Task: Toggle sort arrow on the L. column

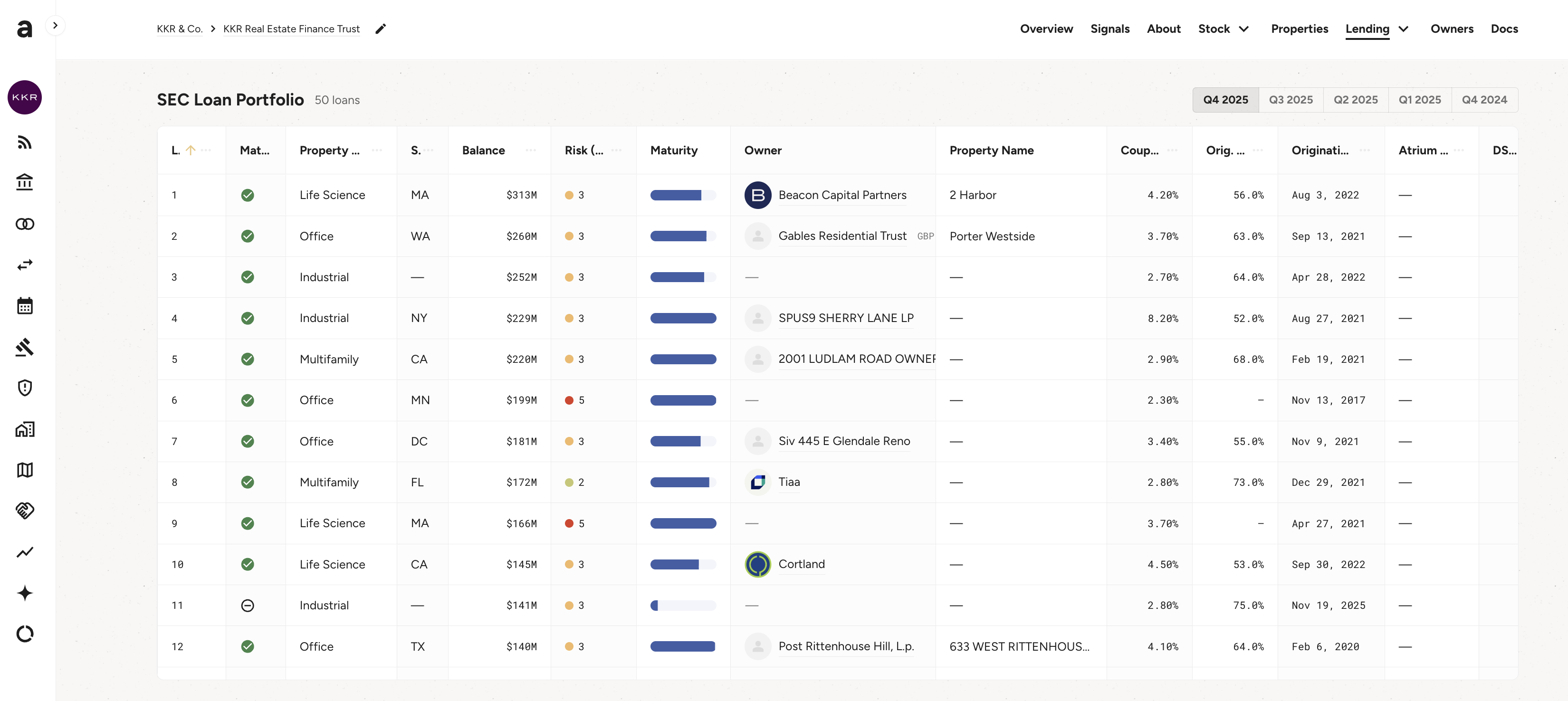Action: pos(191,150)
